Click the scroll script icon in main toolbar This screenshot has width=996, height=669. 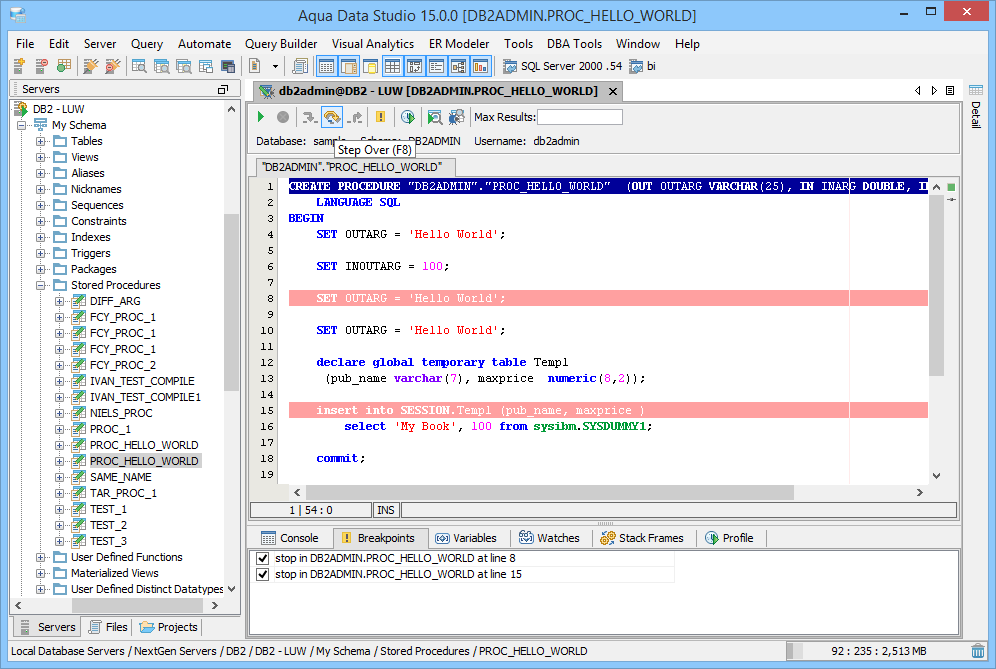coord(300,65)
